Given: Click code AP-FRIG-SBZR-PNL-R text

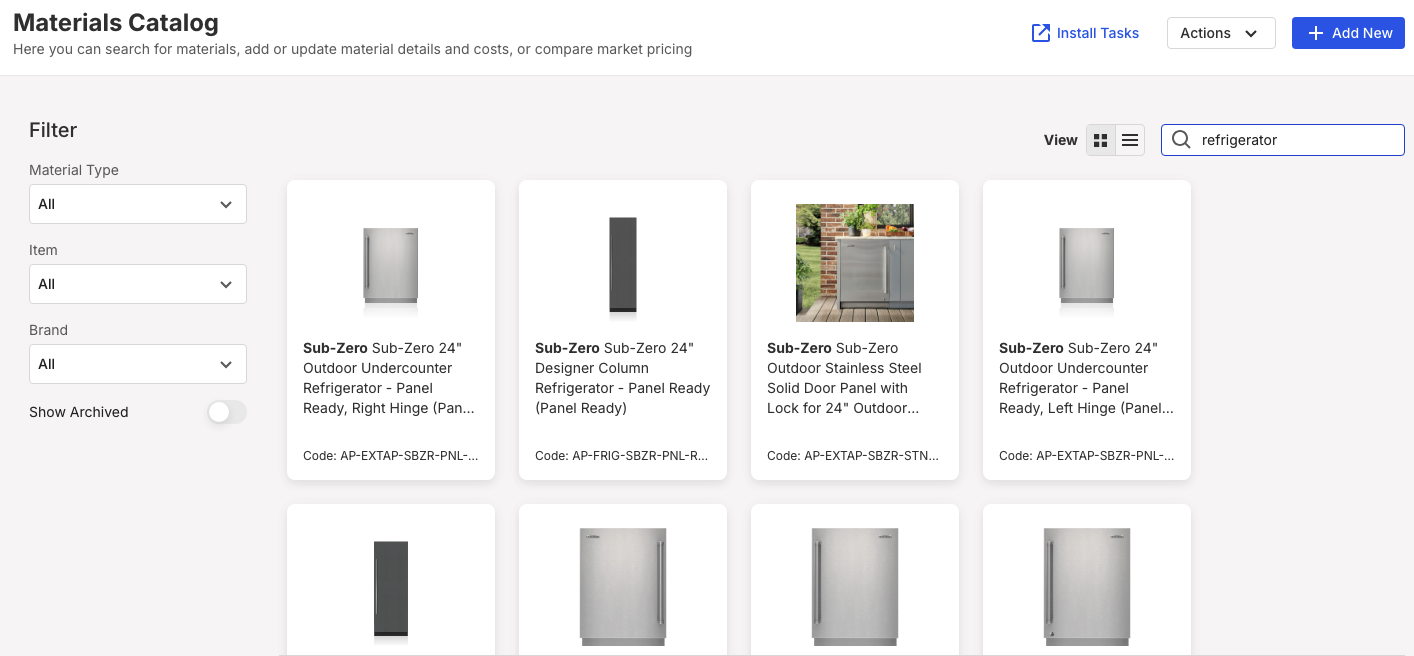Looking at the screenshot, I should click(623, 456).
